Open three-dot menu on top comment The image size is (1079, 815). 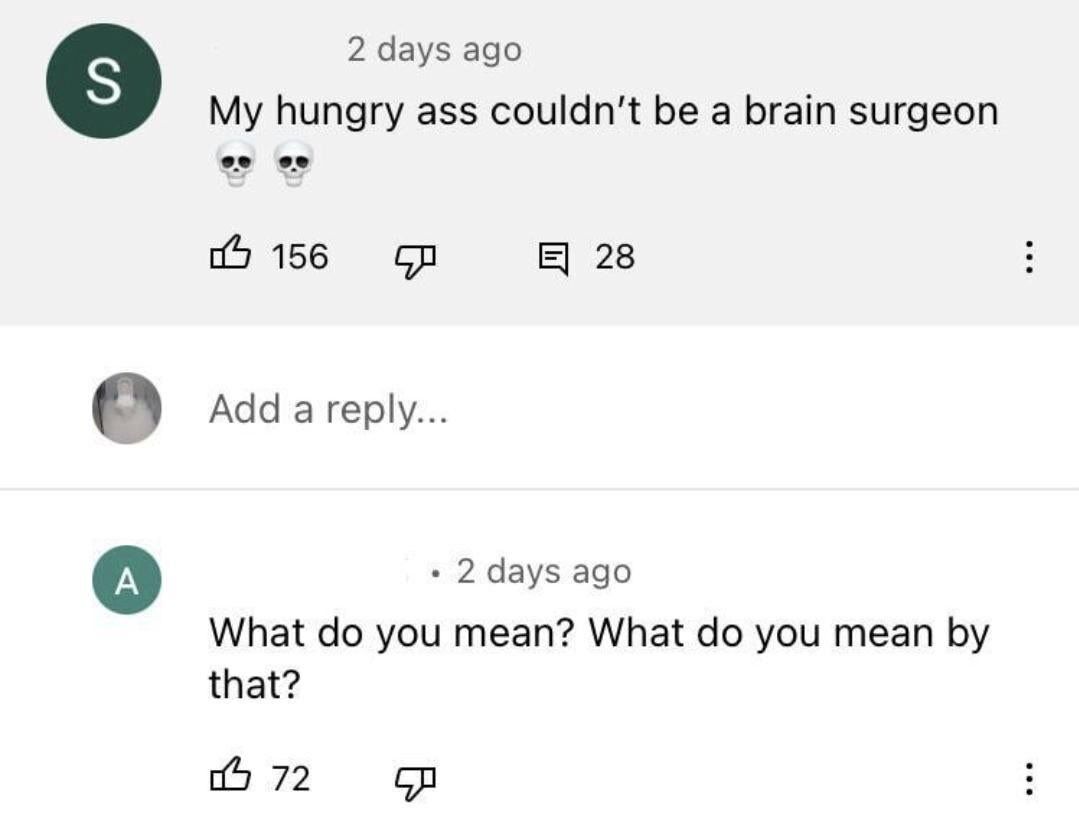click(1028, 257)
